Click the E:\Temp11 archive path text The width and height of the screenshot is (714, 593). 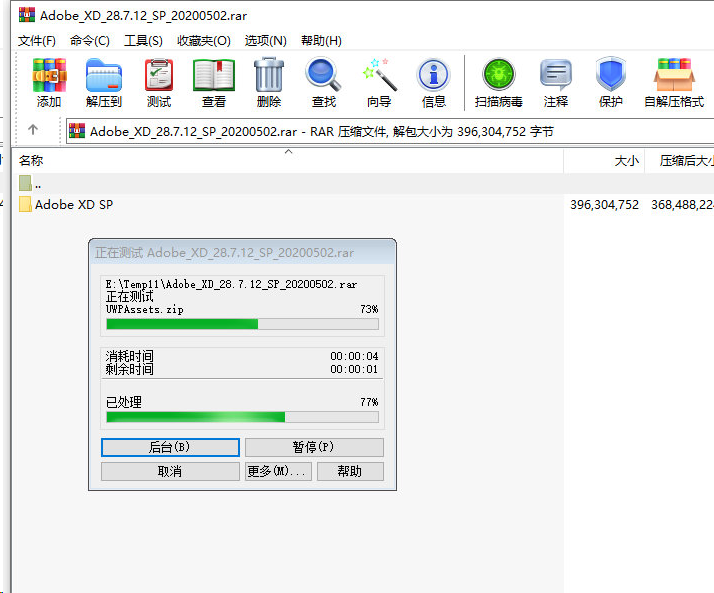pyautogui.click(x=231, y=285)
